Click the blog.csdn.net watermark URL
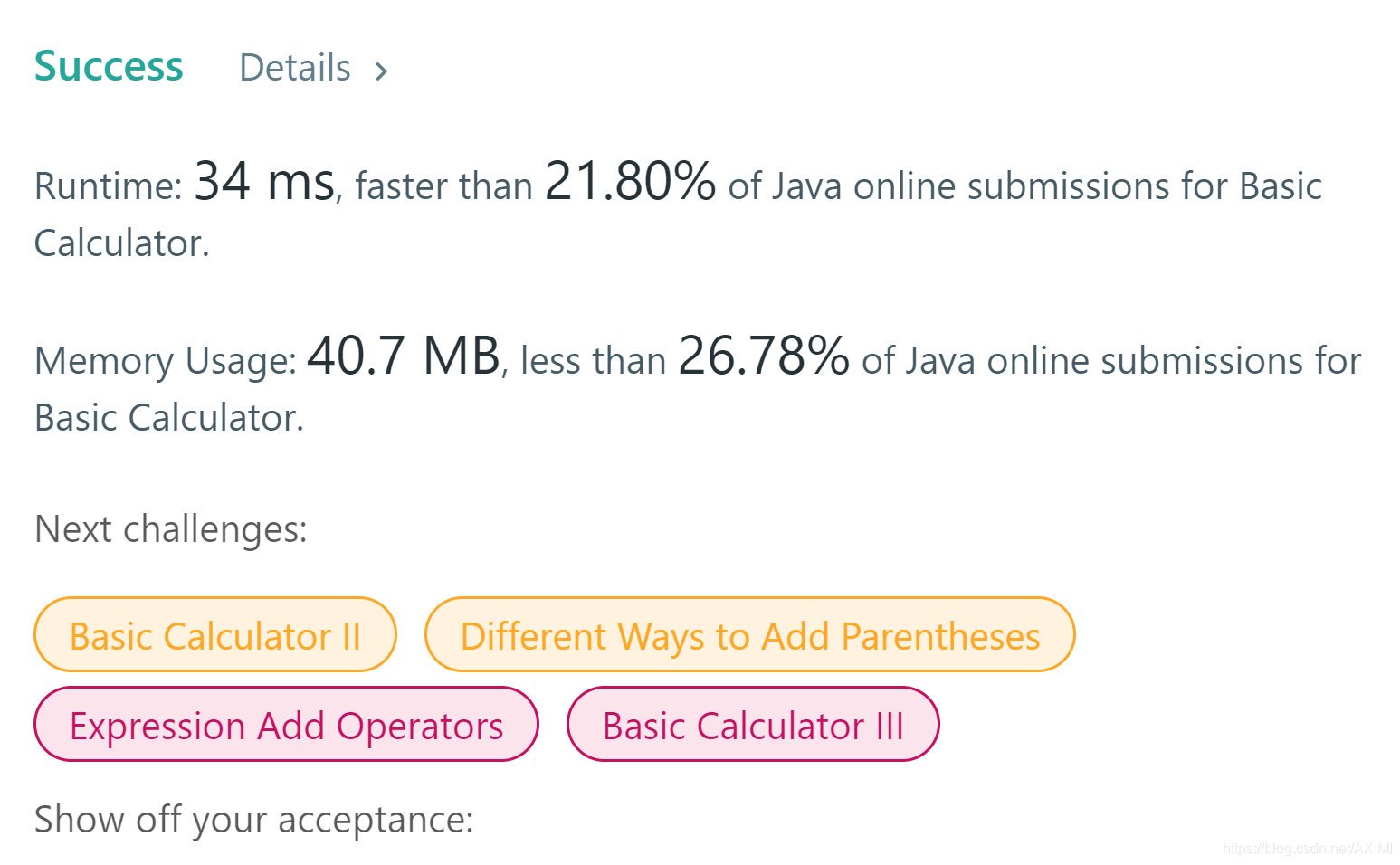The image size is (1400, 865). pos(1307,849)
